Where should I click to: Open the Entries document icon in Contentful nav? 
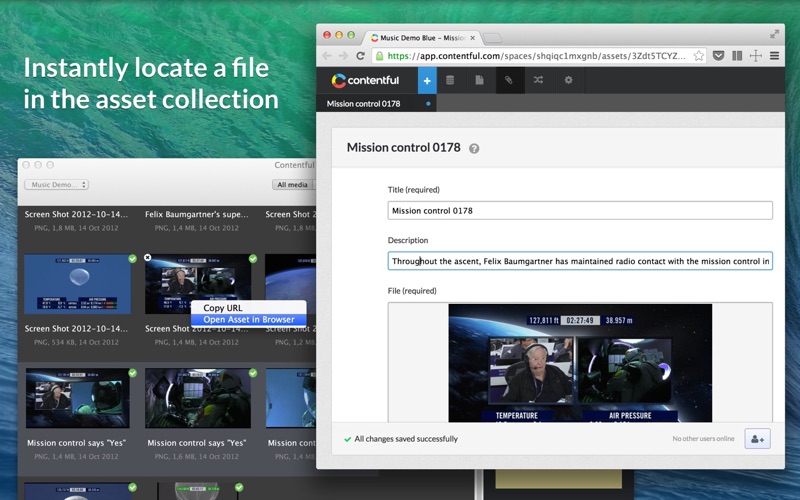(x=479, y=80)
